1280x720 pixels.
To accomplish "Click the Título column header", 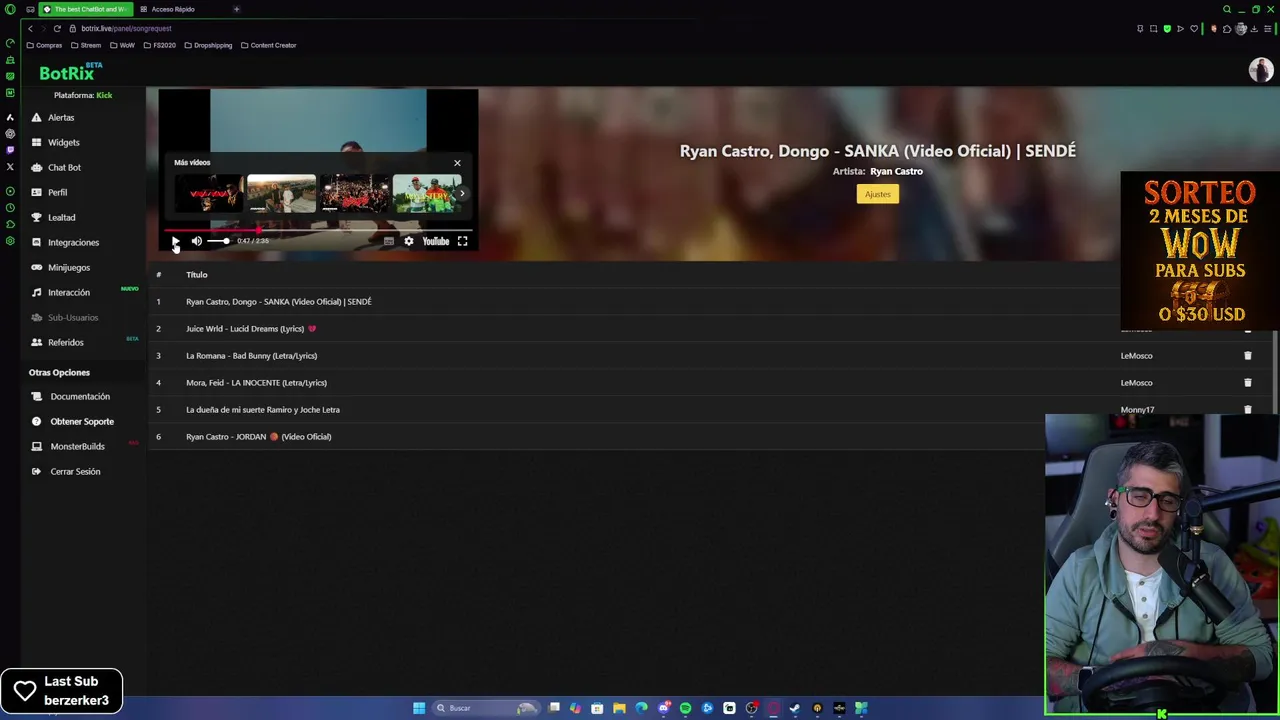I will (196, 274).
